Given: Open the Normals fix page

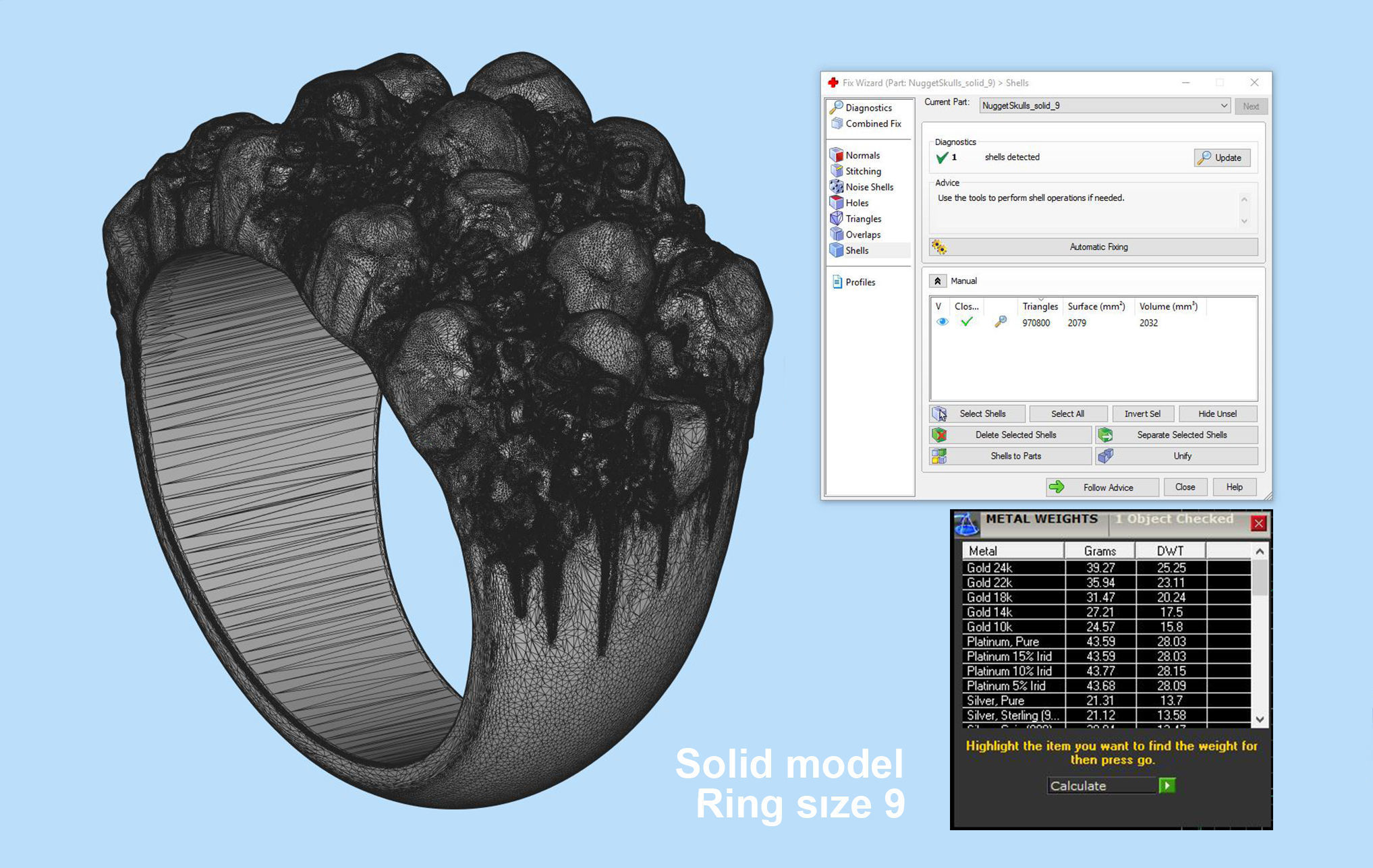Looking at the screenshot, I should tap(862, 155).
